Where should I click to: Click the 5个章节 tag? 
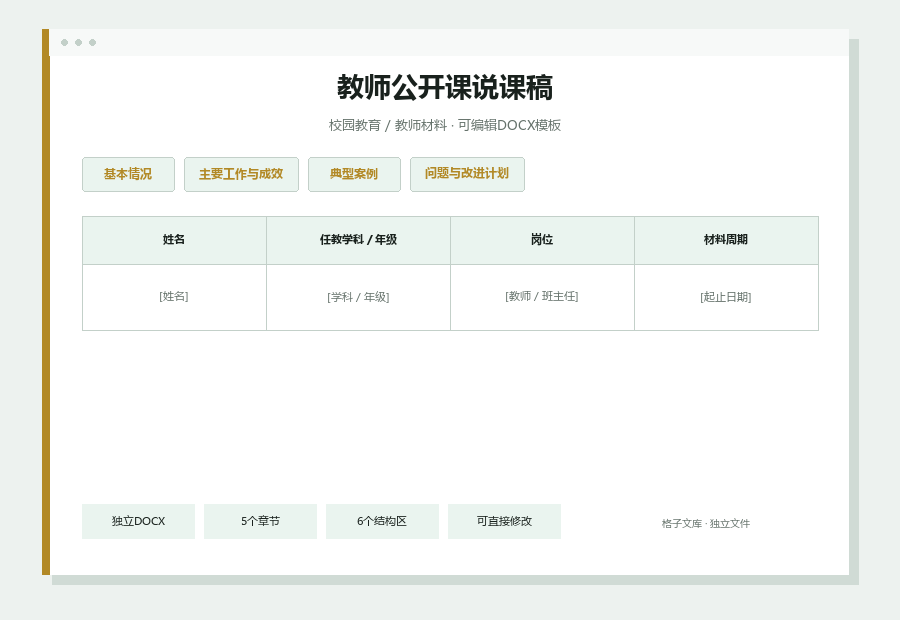(260, 521)
